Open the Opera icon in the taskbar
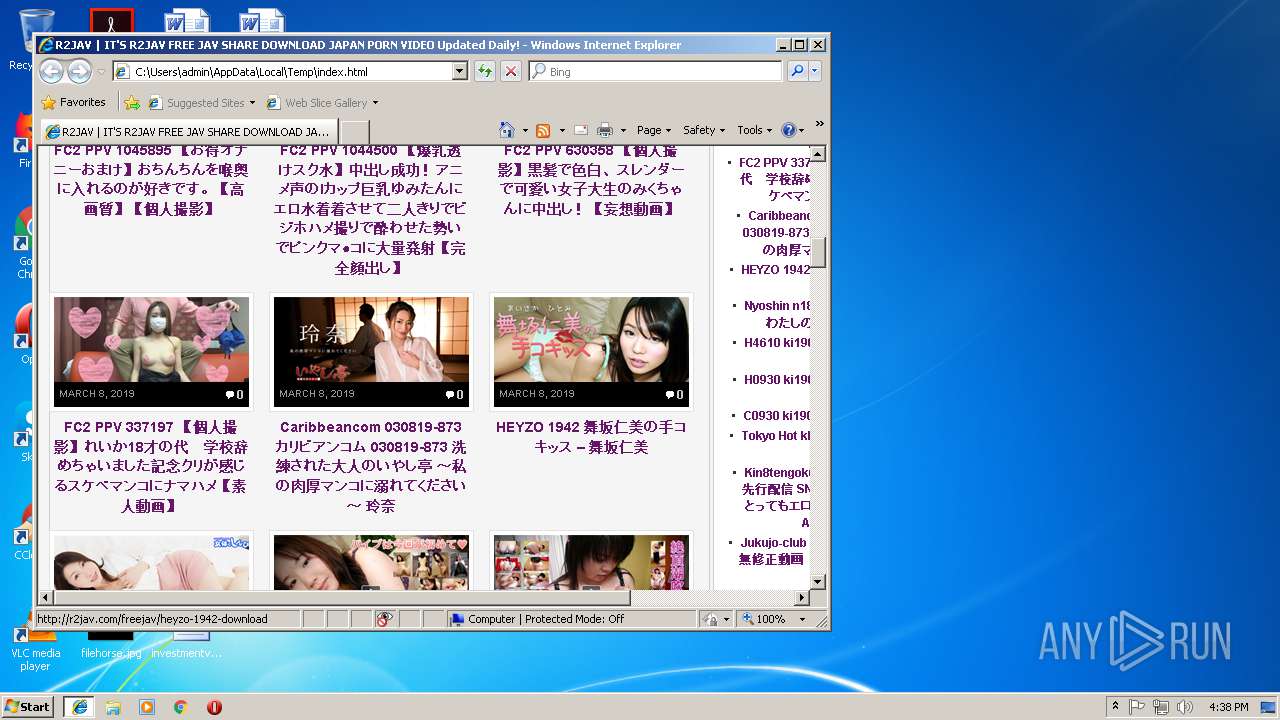 tap(214, 707)
